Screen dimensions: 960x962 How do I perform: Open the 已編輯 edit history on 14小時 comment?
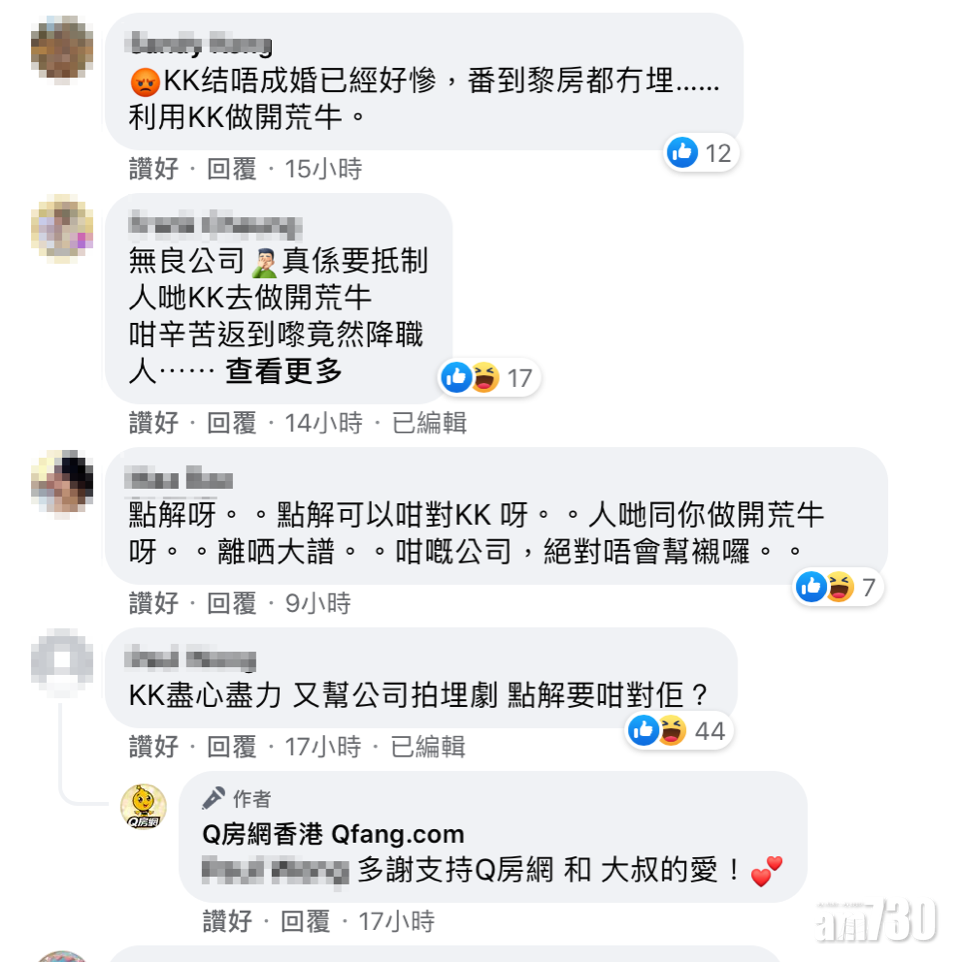(429, 423)
